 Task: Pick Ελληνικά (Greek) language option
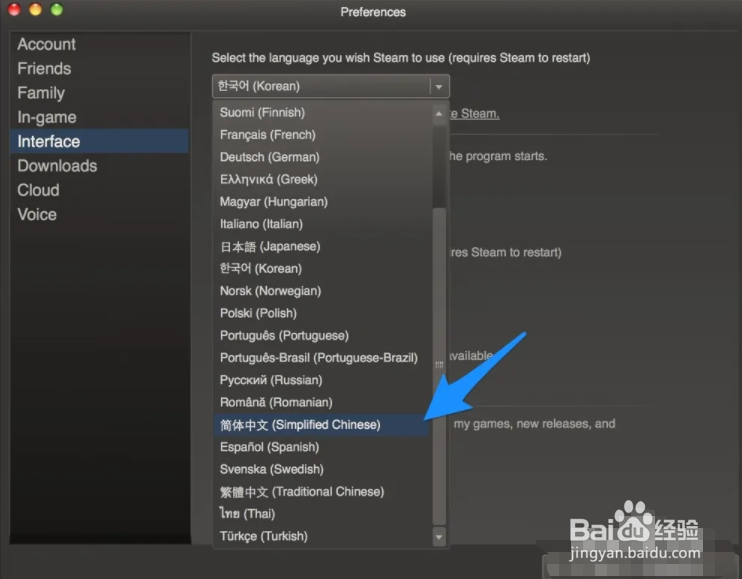[322, 179]
